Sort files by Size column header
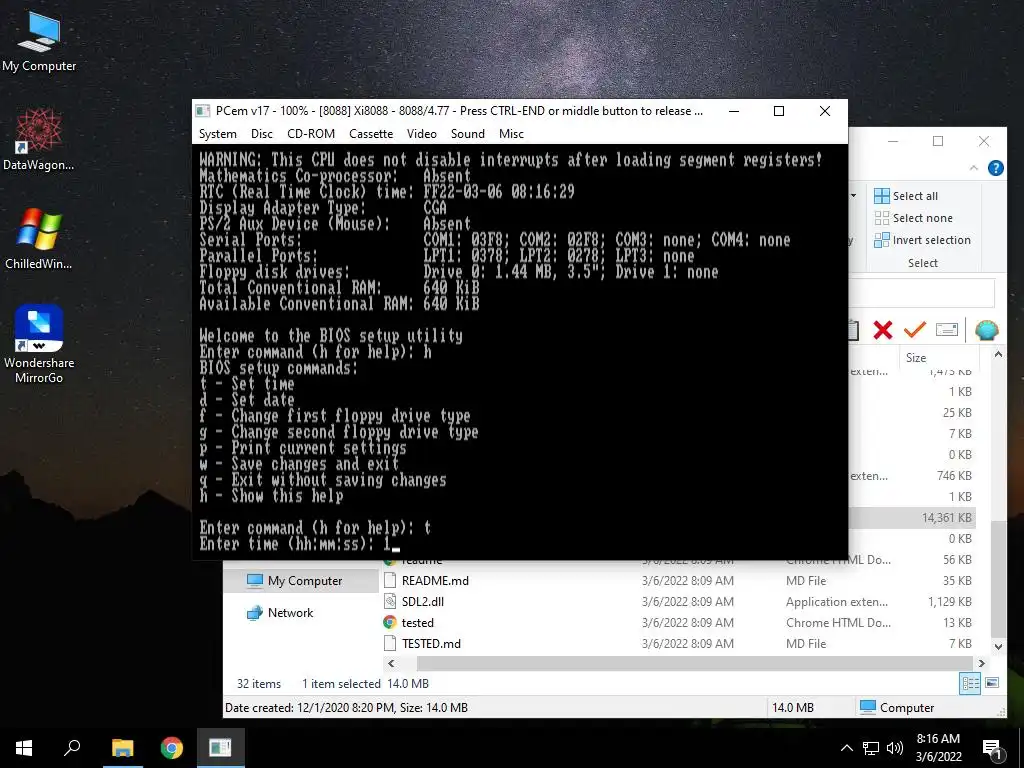Image resolution: width=1024 pixels, height=768 pixels. point(916,358)
